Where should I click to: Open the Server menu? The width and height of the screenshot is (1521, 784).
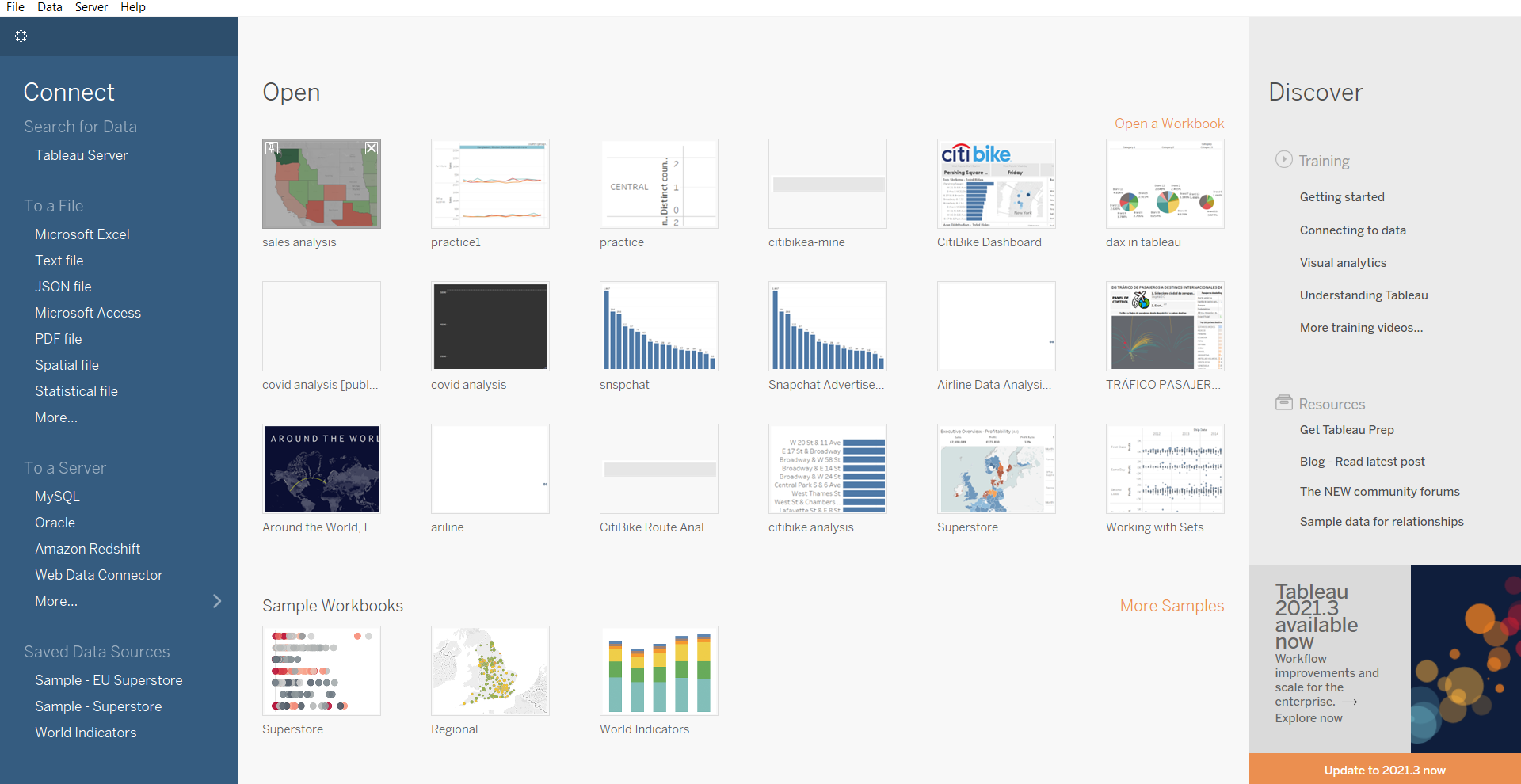[x=91, y=7]
